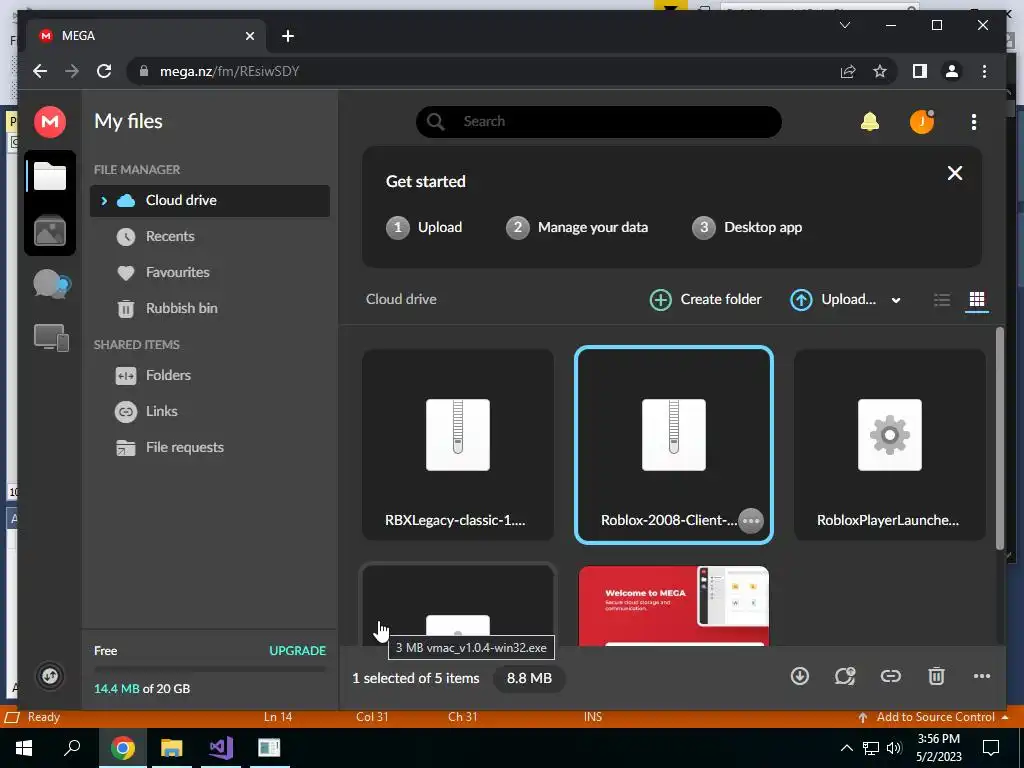Reload the MEGA page

[104, 71]
